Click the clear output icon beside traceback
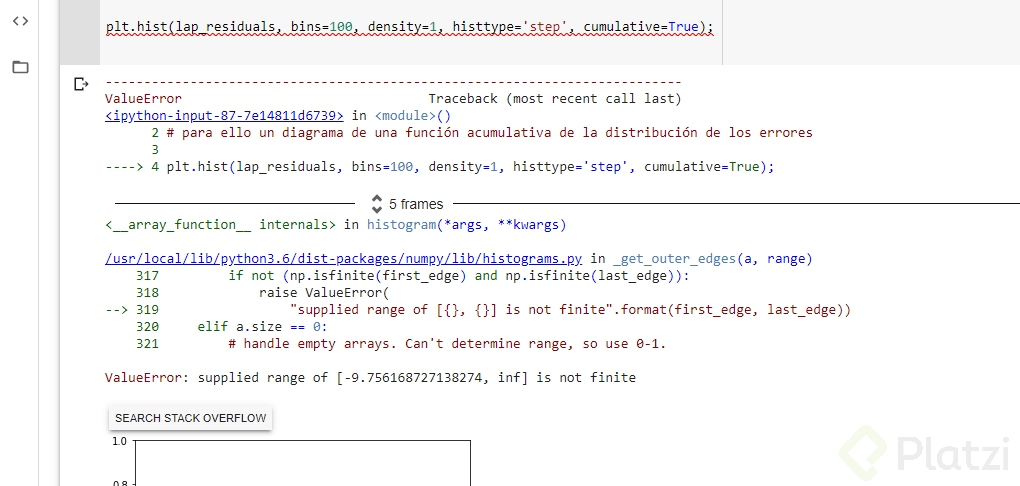 81,84
